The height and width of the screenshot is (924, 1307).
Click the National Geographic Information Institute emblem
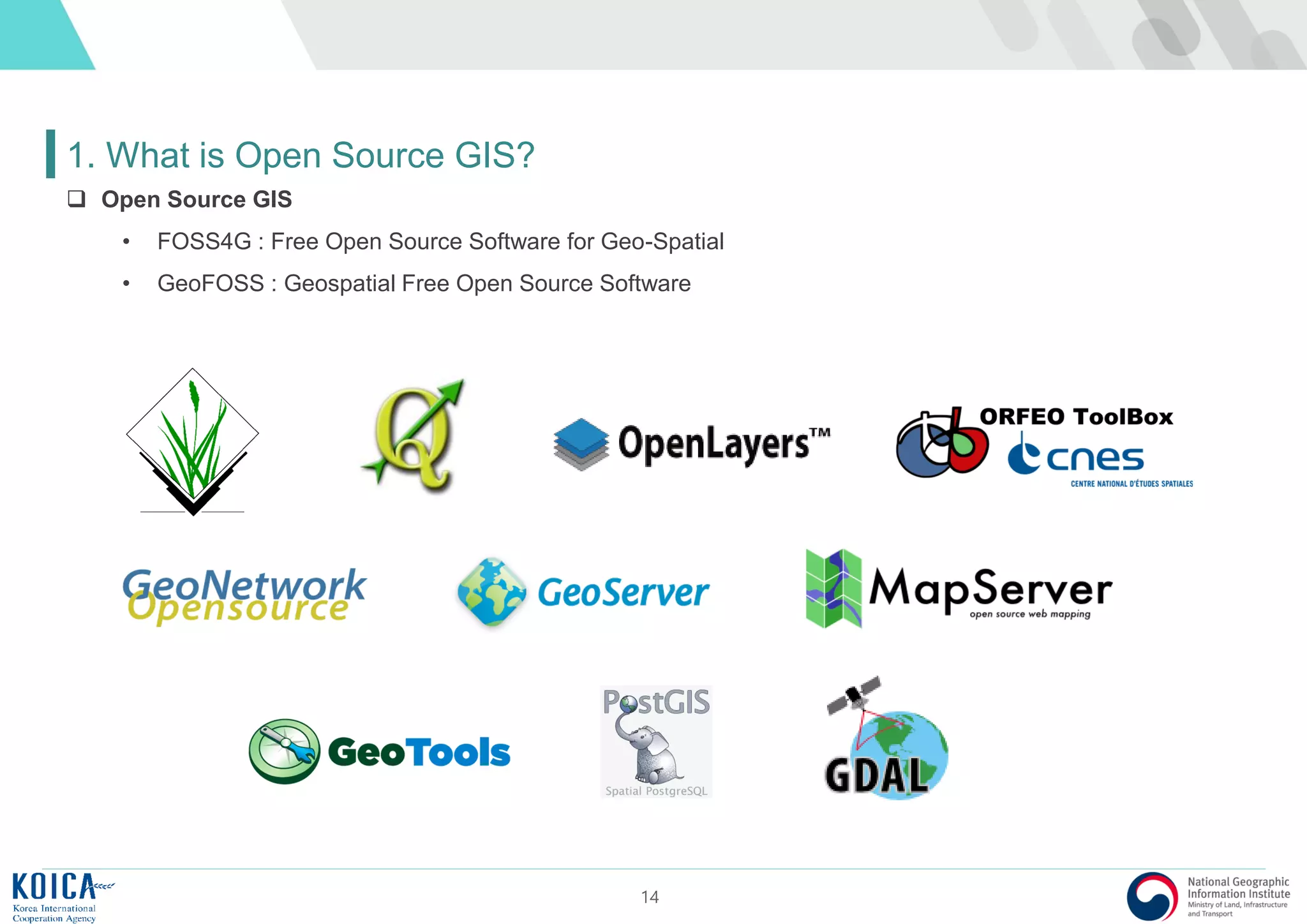[1152, 896]
